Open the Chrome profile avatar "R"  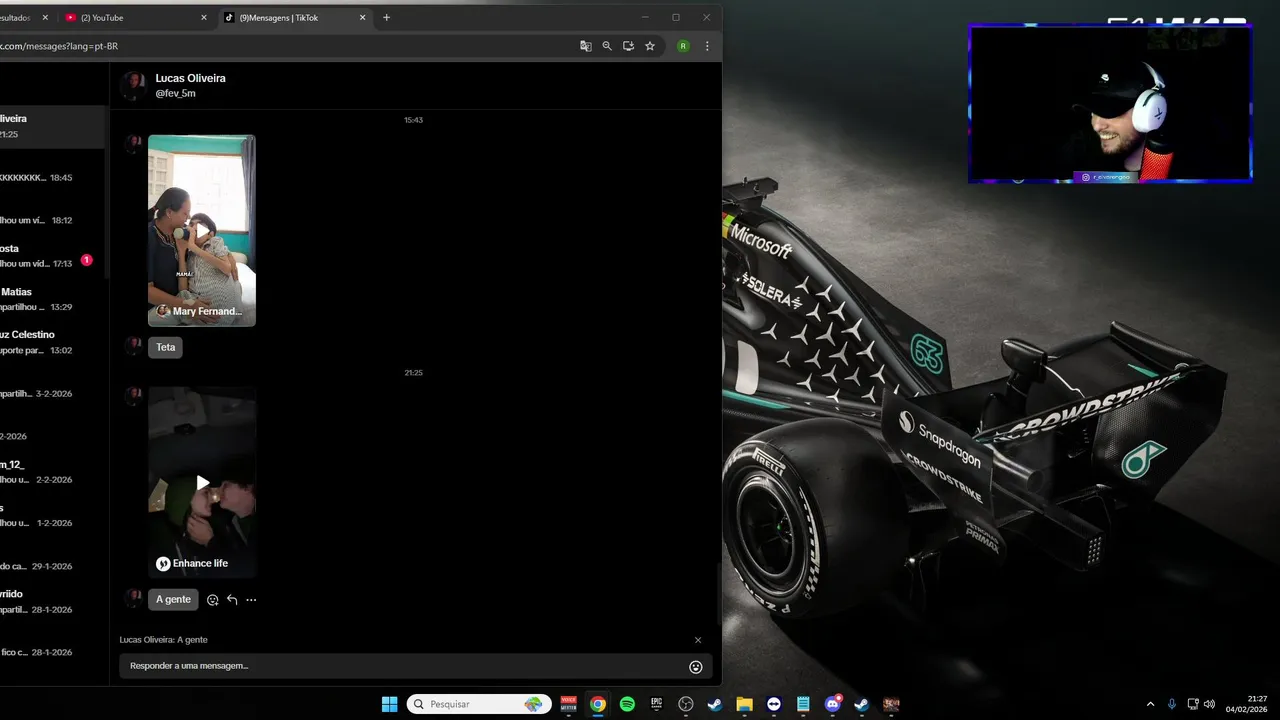point(683,46)
